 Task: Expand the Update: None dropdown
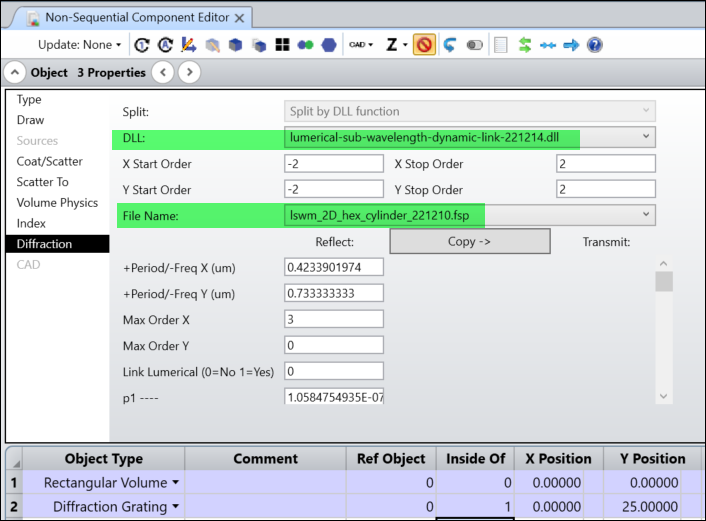pyautogui.click(x=80, y=45)
